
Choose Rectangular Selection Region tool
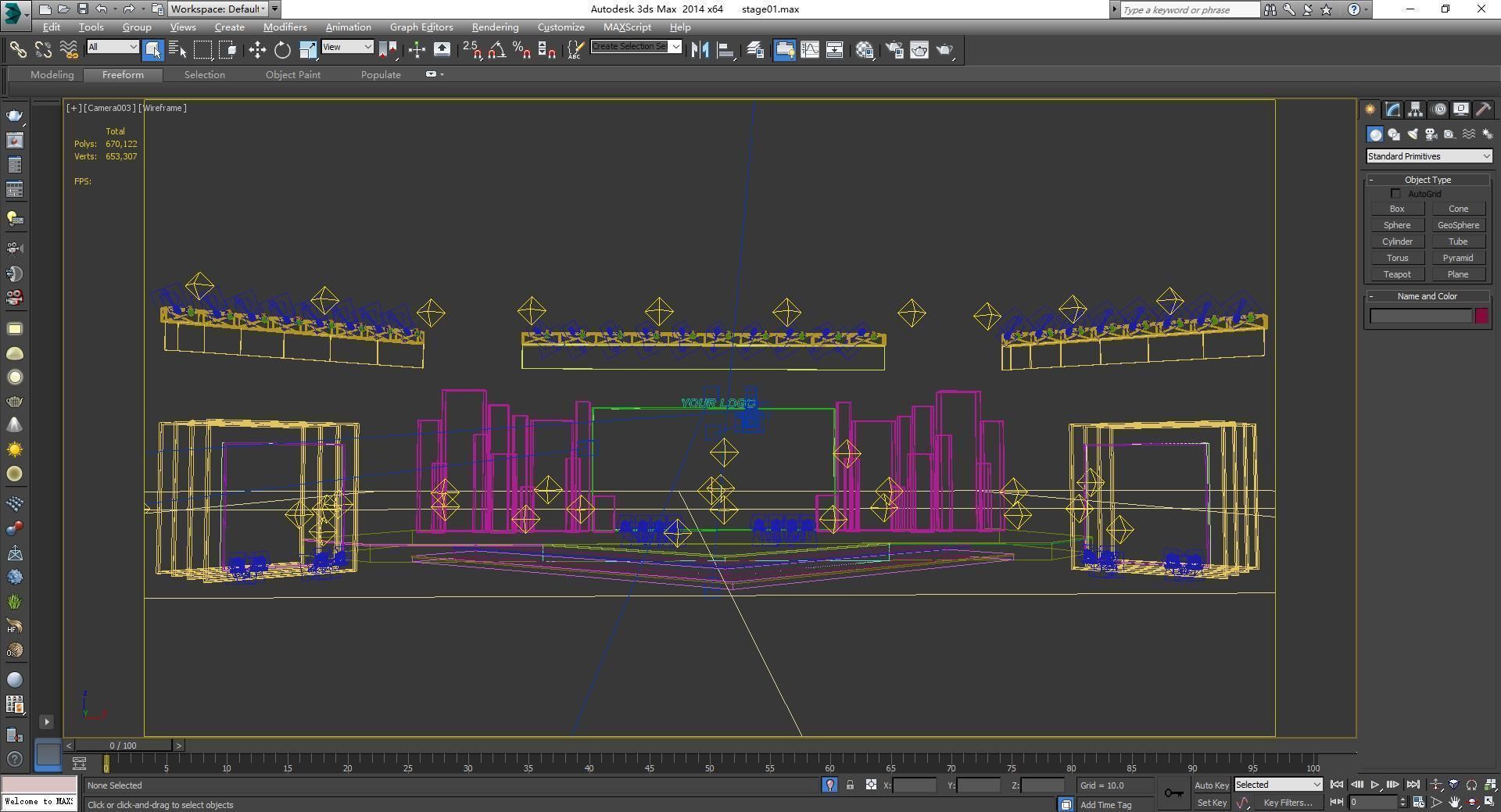pos(202,50)
